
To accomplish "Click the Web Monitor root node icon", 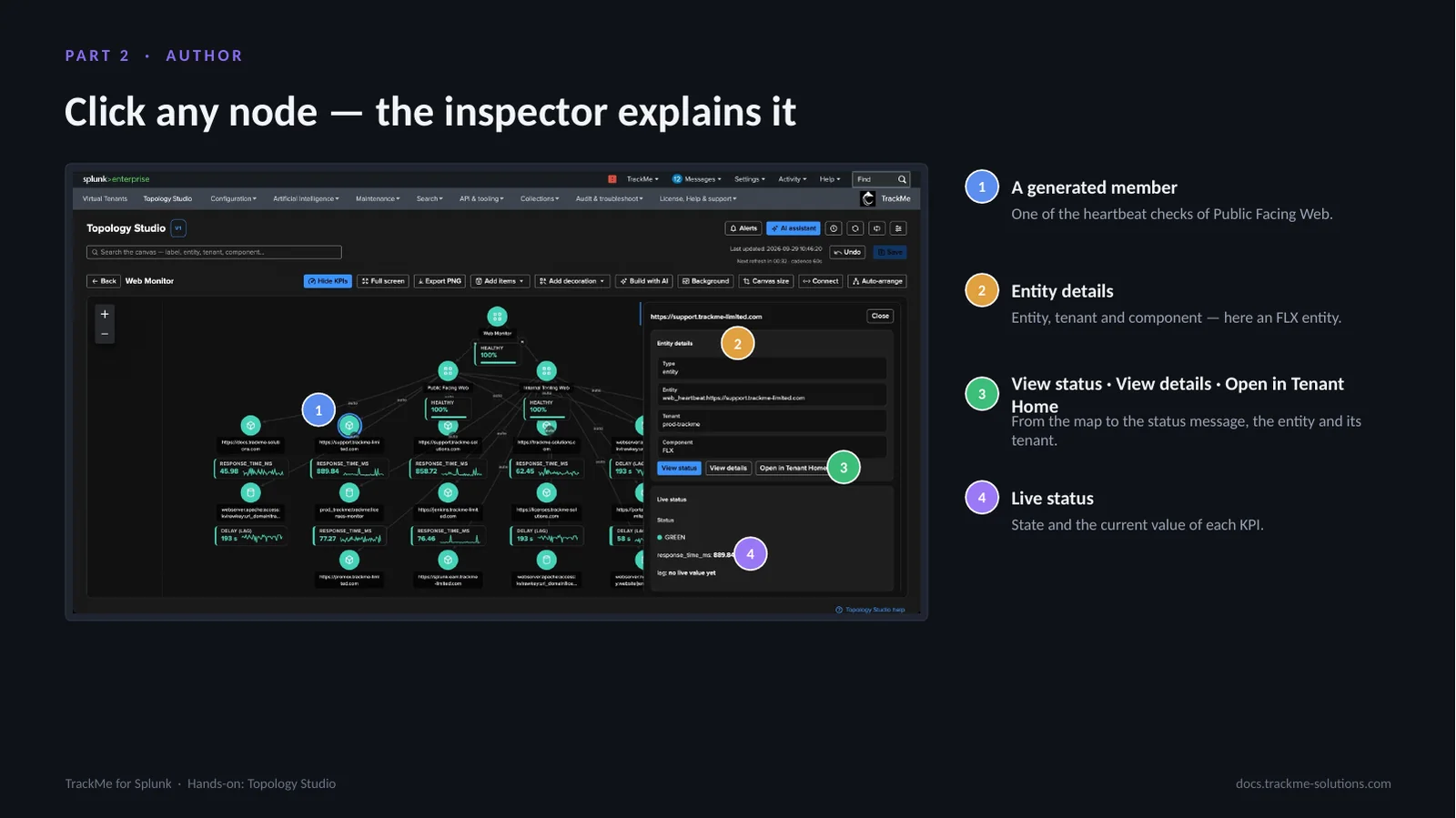I will pyautogui.click(x=497, y=317).
